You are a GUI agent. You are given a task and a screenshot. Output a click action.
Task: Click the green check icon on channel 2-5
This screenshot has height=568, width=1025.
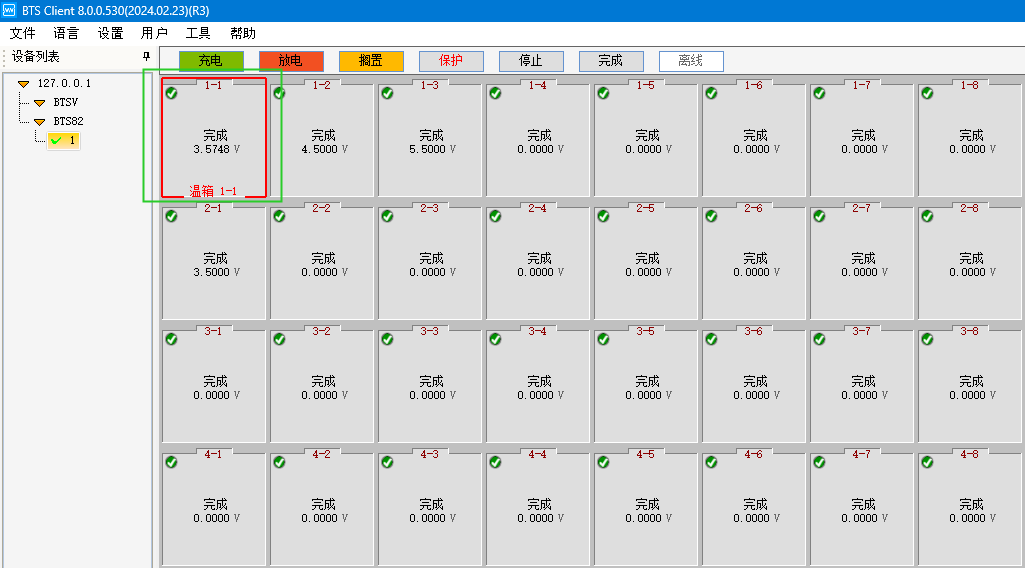tap(603, 216)
